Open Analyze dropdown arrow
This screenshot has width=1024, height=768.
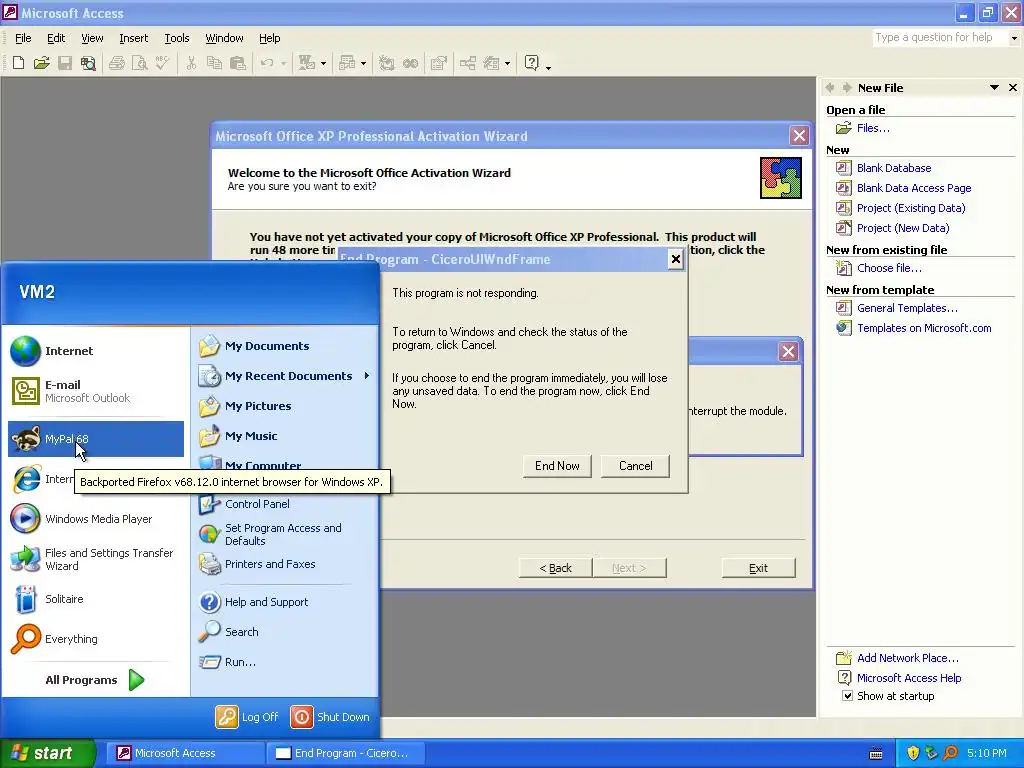click(x=363, y=63)
